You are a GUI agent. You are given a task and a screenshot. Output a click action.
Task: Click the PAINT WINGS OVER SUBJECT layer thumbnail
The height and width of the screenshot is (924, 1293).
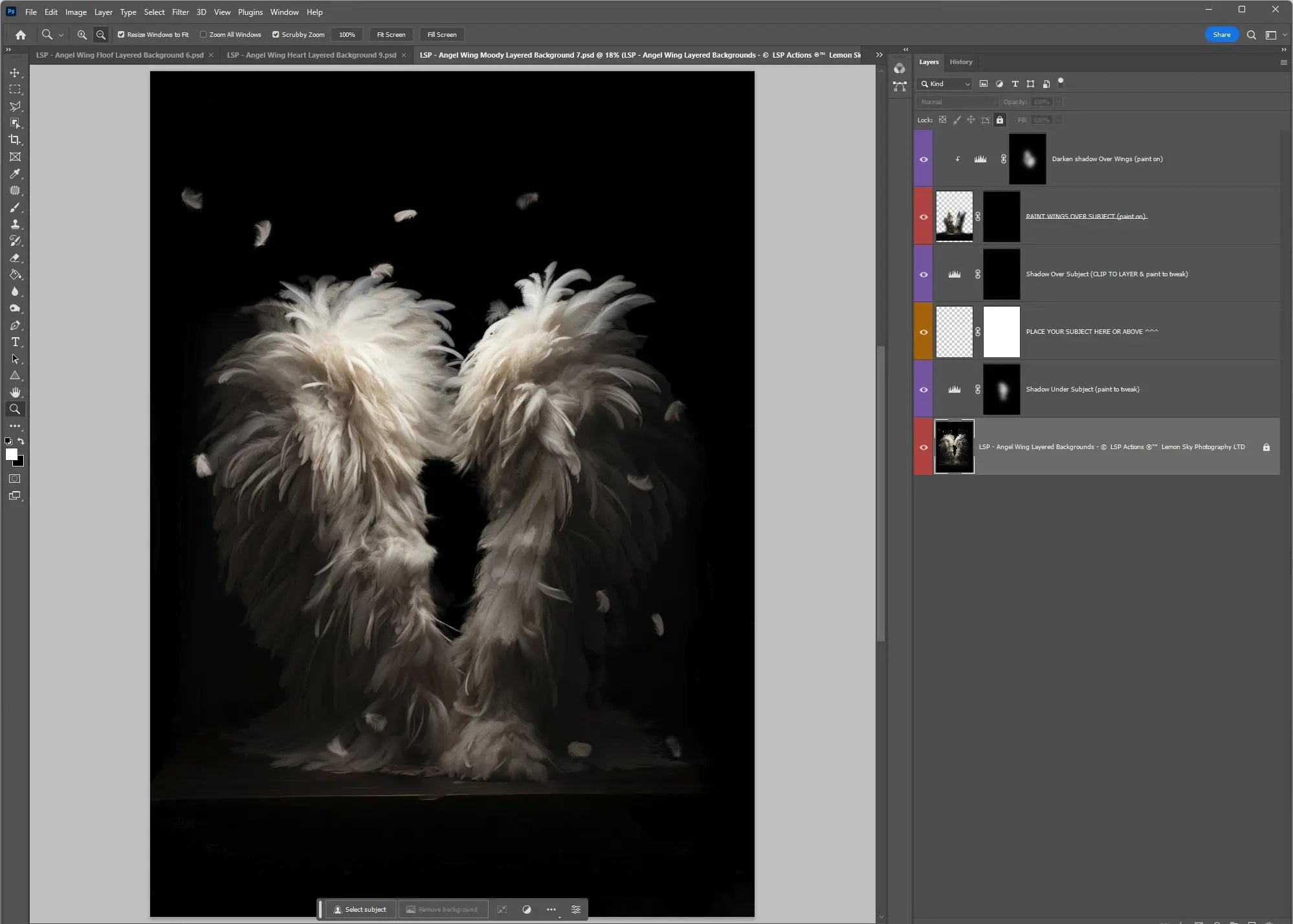[956, 216]
